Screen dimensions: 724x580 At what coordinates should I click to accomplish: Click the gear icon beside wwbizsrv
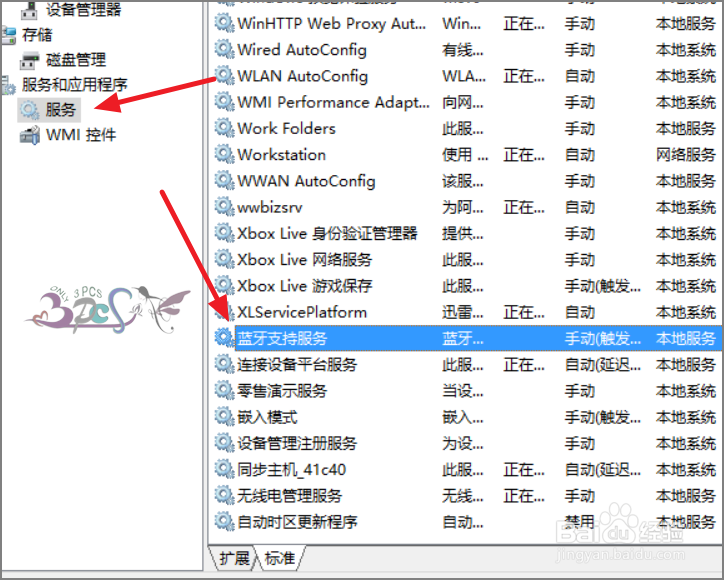[224, 207]
